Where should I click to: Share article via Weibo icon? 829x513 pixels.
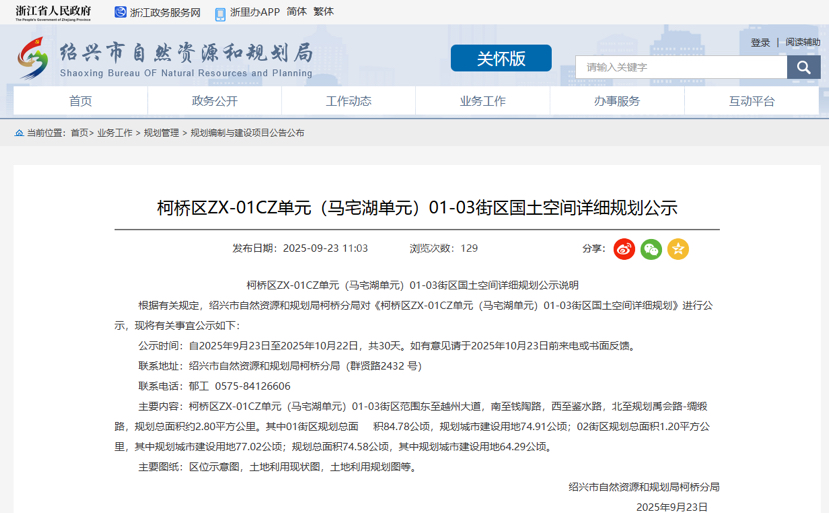(624, 249)
